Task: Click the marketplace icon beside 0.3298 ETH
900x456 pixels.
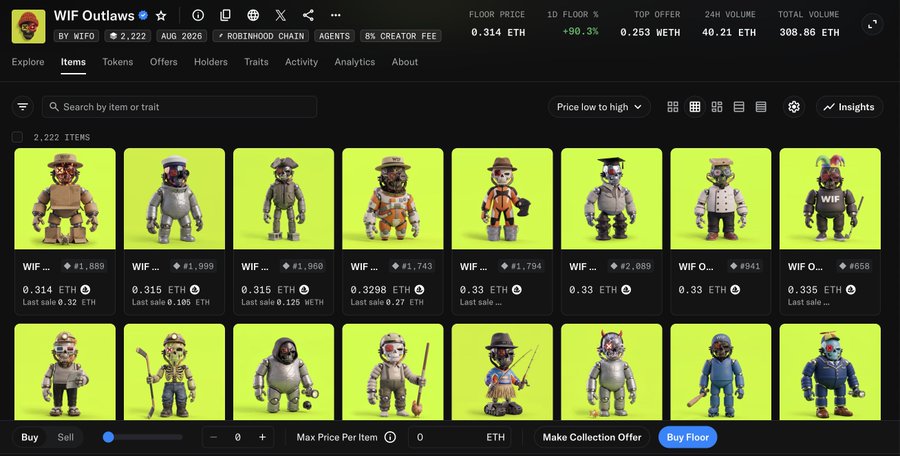Action: [x=419, y=289]
